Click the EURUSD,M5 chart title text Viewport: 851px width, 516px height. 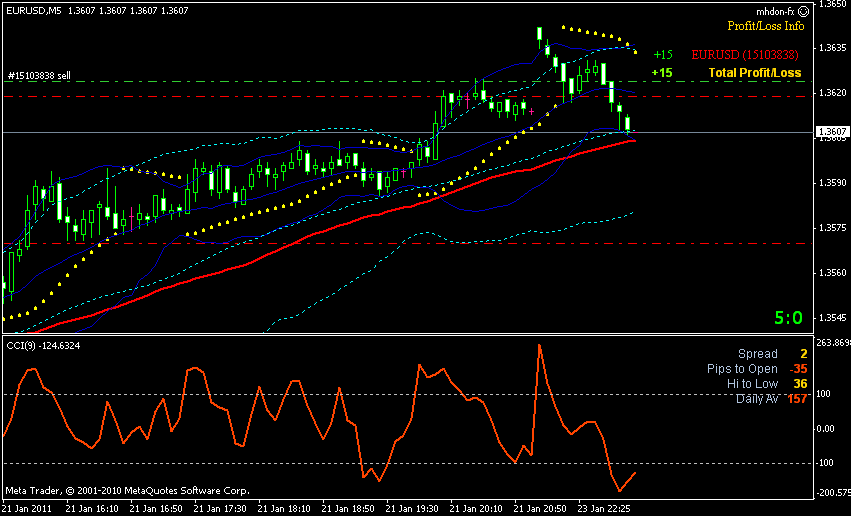pos(34,10)
